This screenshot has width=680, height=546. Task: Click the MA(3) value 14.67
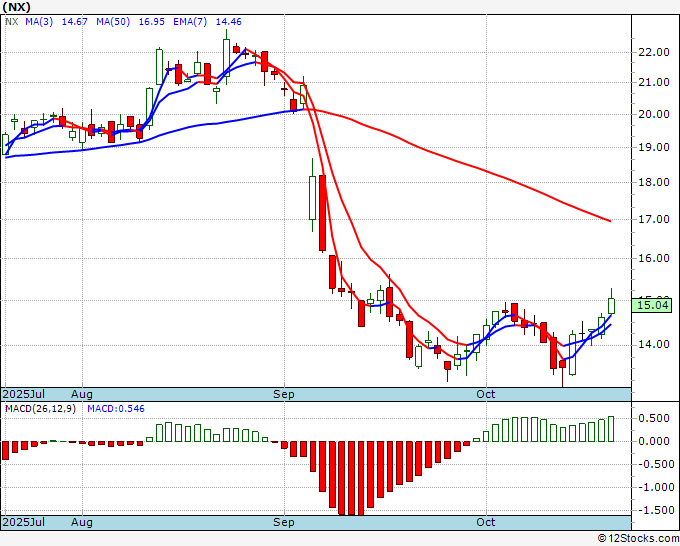(75, 22)
